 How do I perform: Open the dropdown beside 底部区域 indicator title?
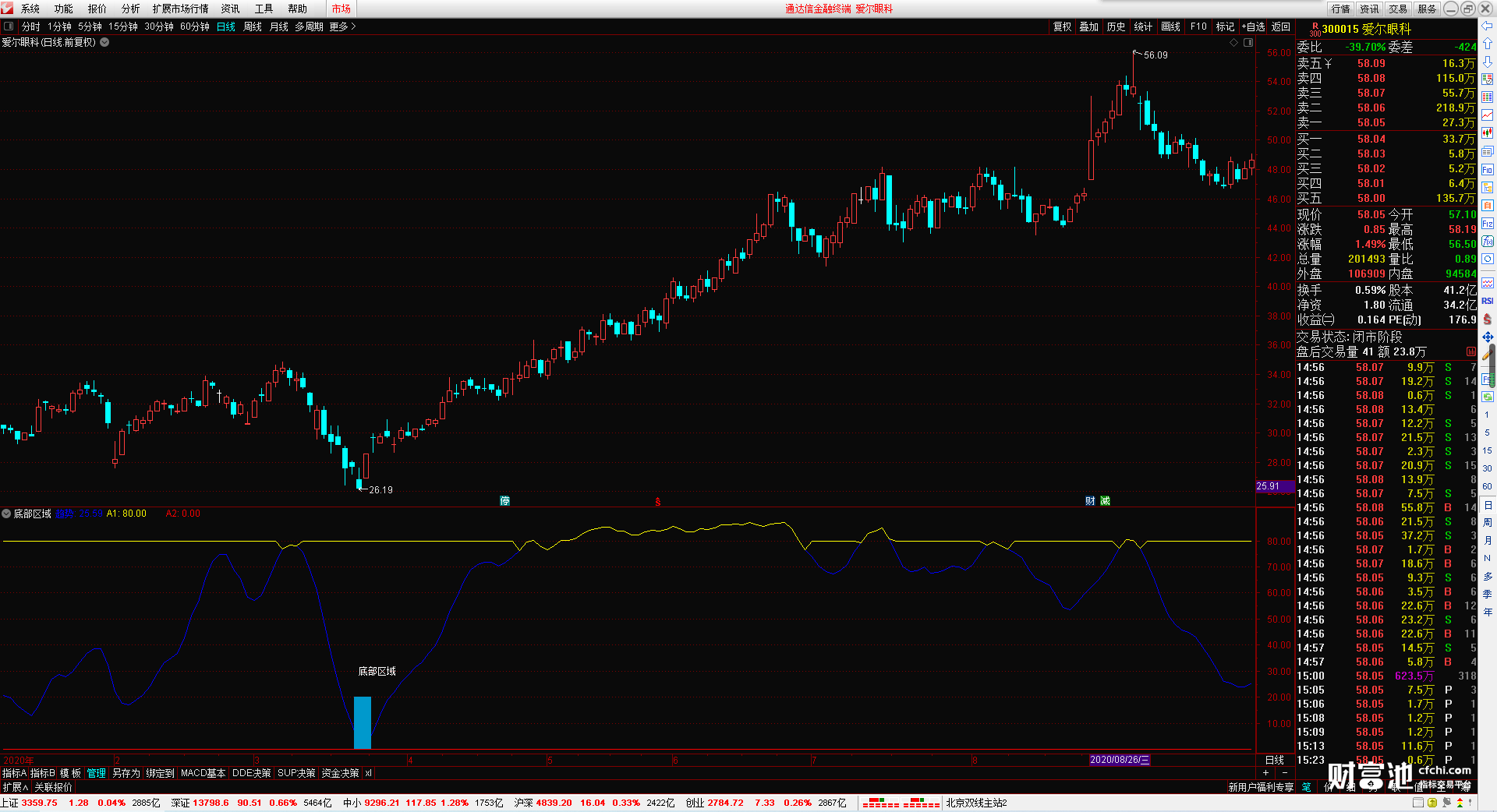click(6, 514)
